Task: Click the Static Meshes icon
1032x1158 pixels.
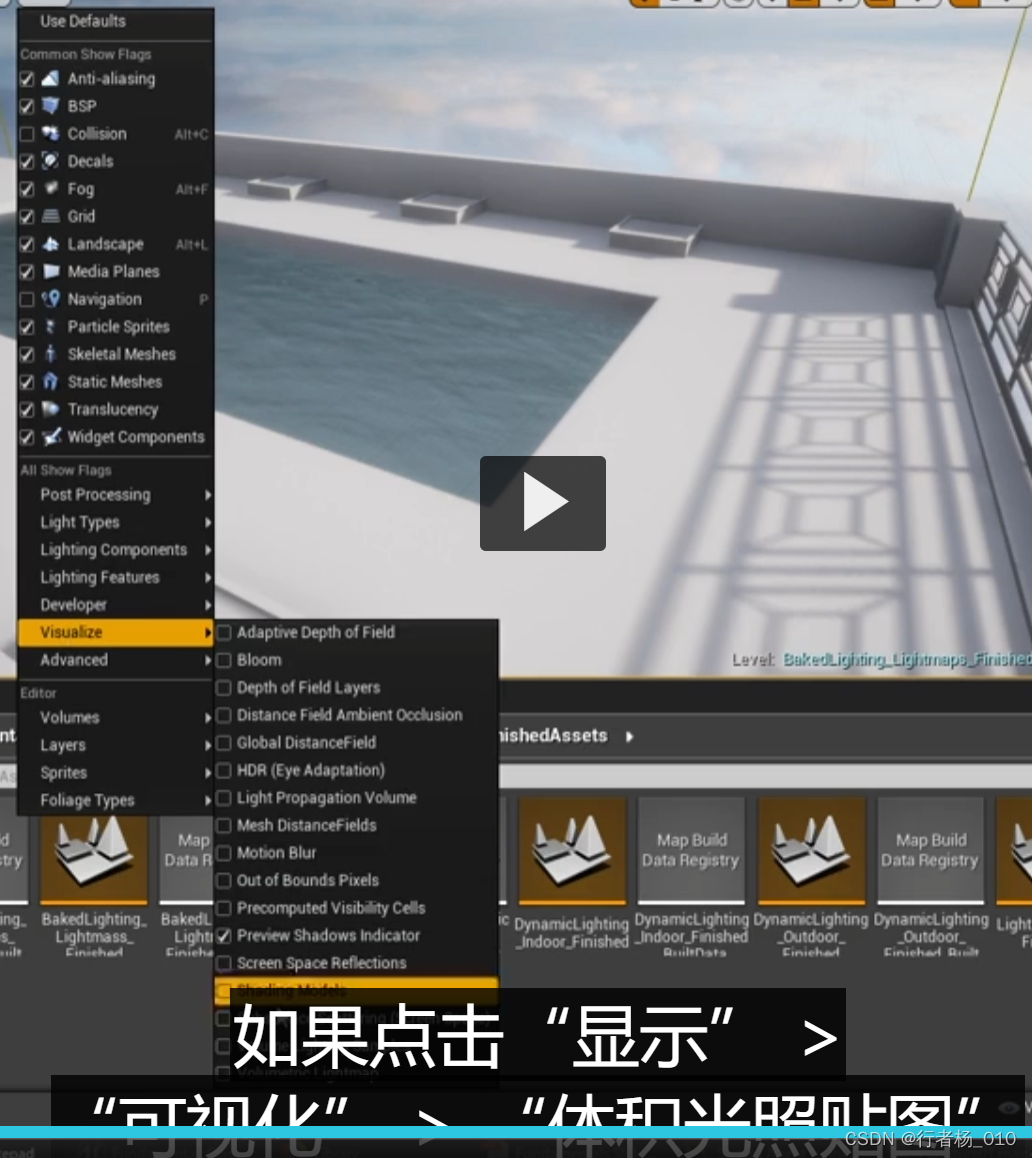Action: pos(50,382)
